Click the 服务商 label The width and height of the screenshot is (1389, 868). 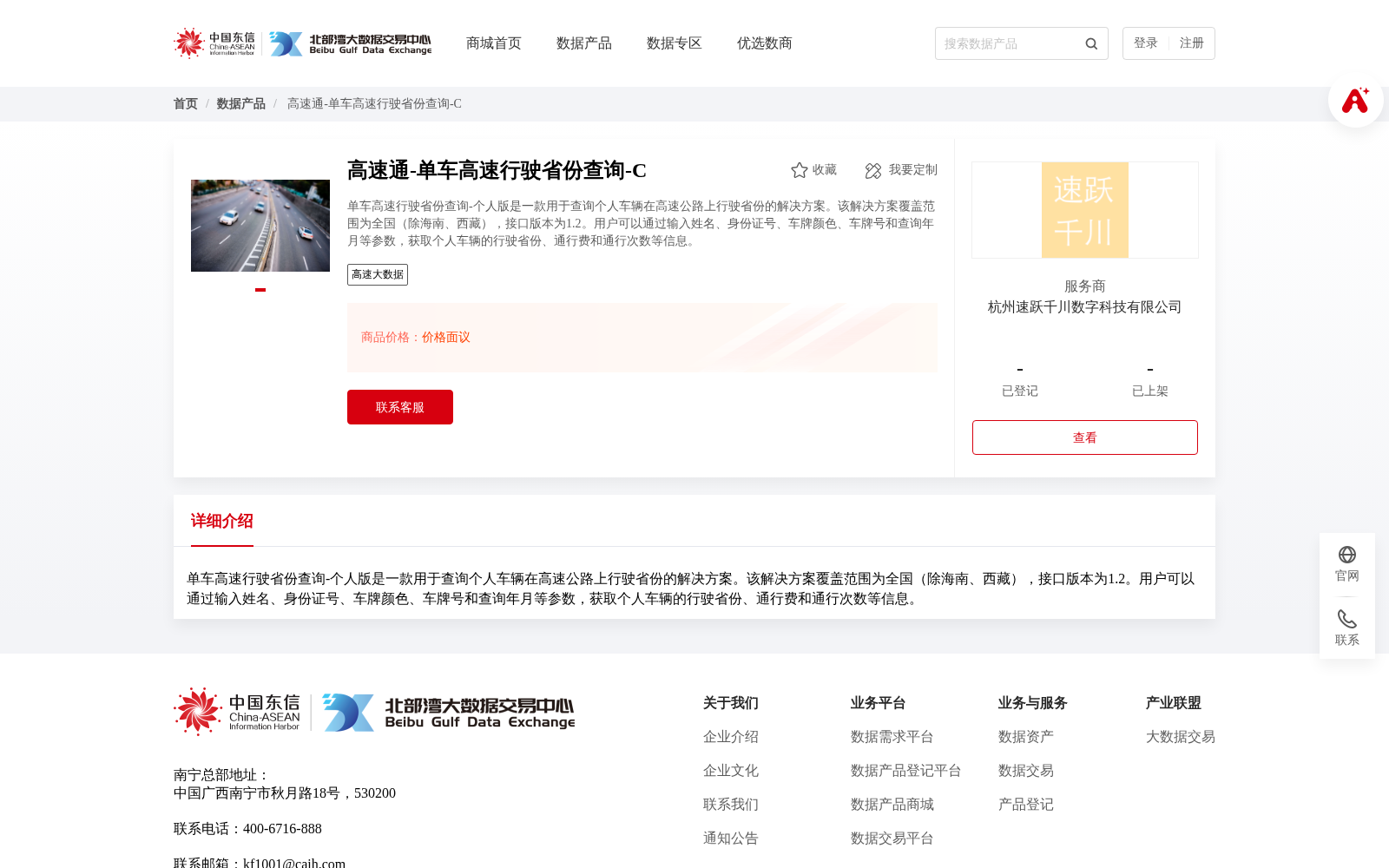(1085, 286)
